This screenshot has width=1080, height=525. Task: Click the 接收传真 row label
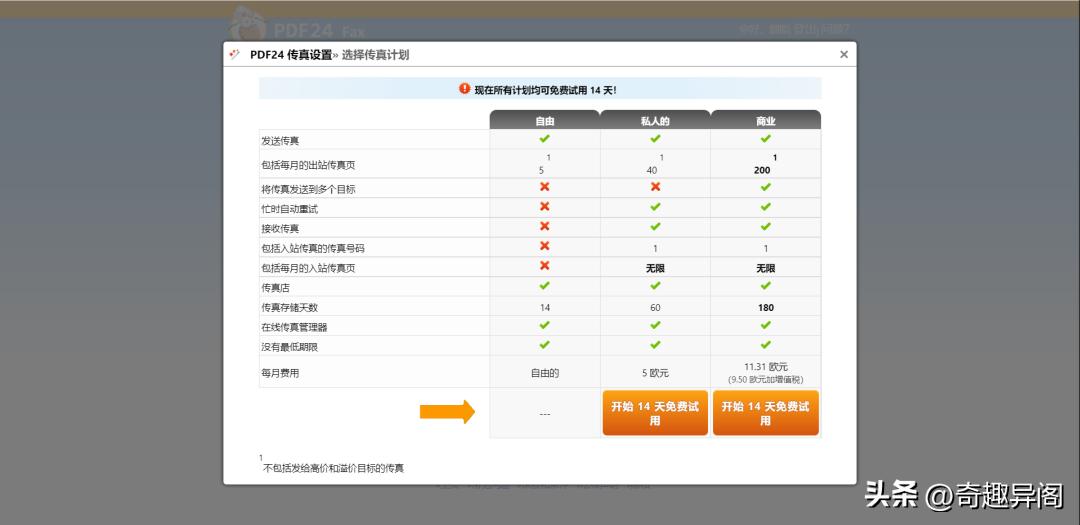coord(280,228)
